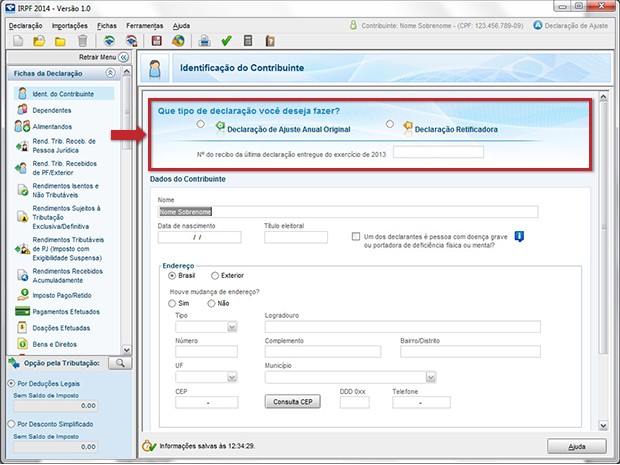This screenshot has height=465, width=620.
Task: Click the Imposto Pago/Retido icon
Action: click(x=23, y=295)
